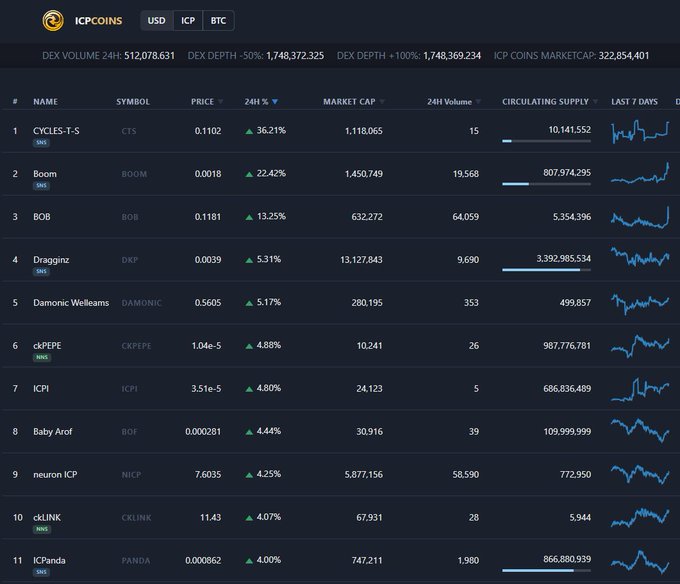The height and width of the screenshot is (584, 680).
Task: Click the BOB 24H volume 64,059
Action: point(466,217)
